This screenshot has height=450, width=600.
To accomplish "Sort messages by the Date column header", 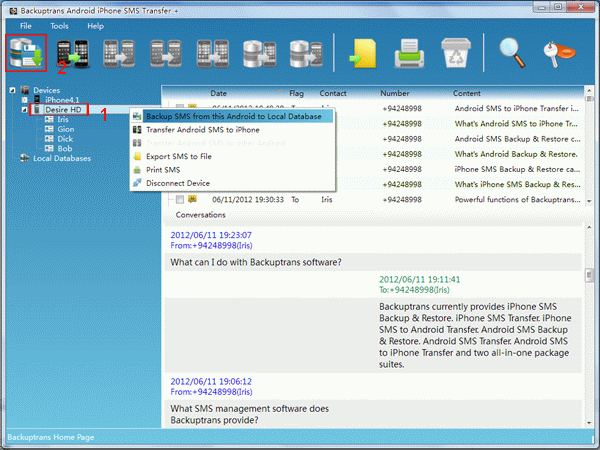I will click(218, 93).
